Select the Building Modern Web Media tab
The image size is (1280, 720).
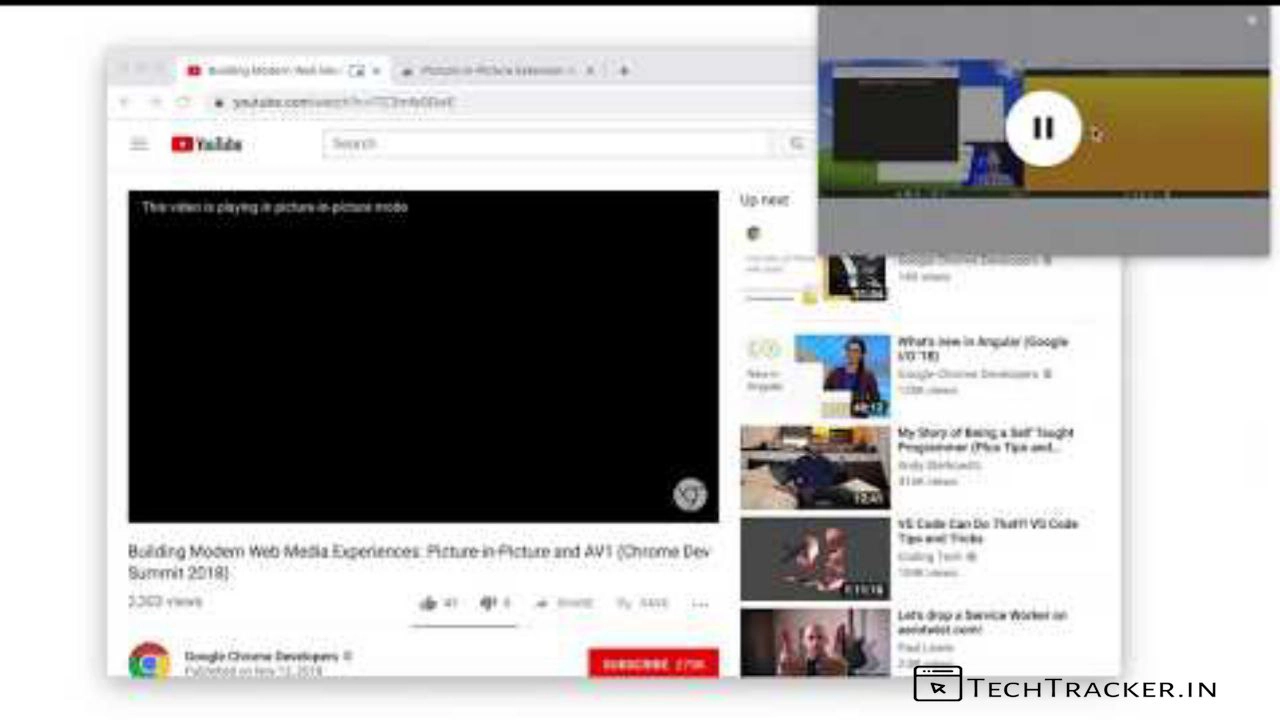[x=272, y=71]
